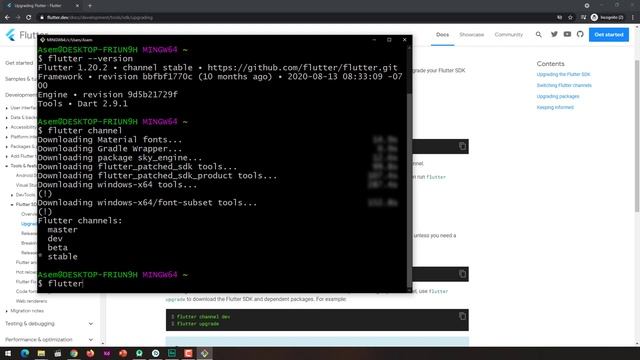
Task: Expand the Accessibility tree item
Action: [x=7, y=127]
